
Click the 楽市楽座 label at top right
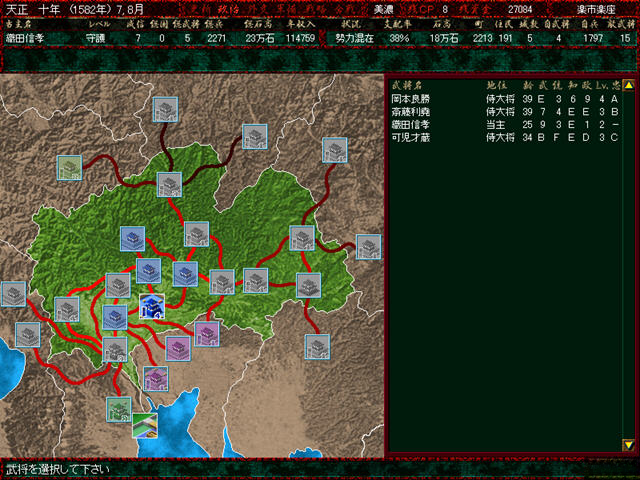pyautogui.click(x=596, y=9)
